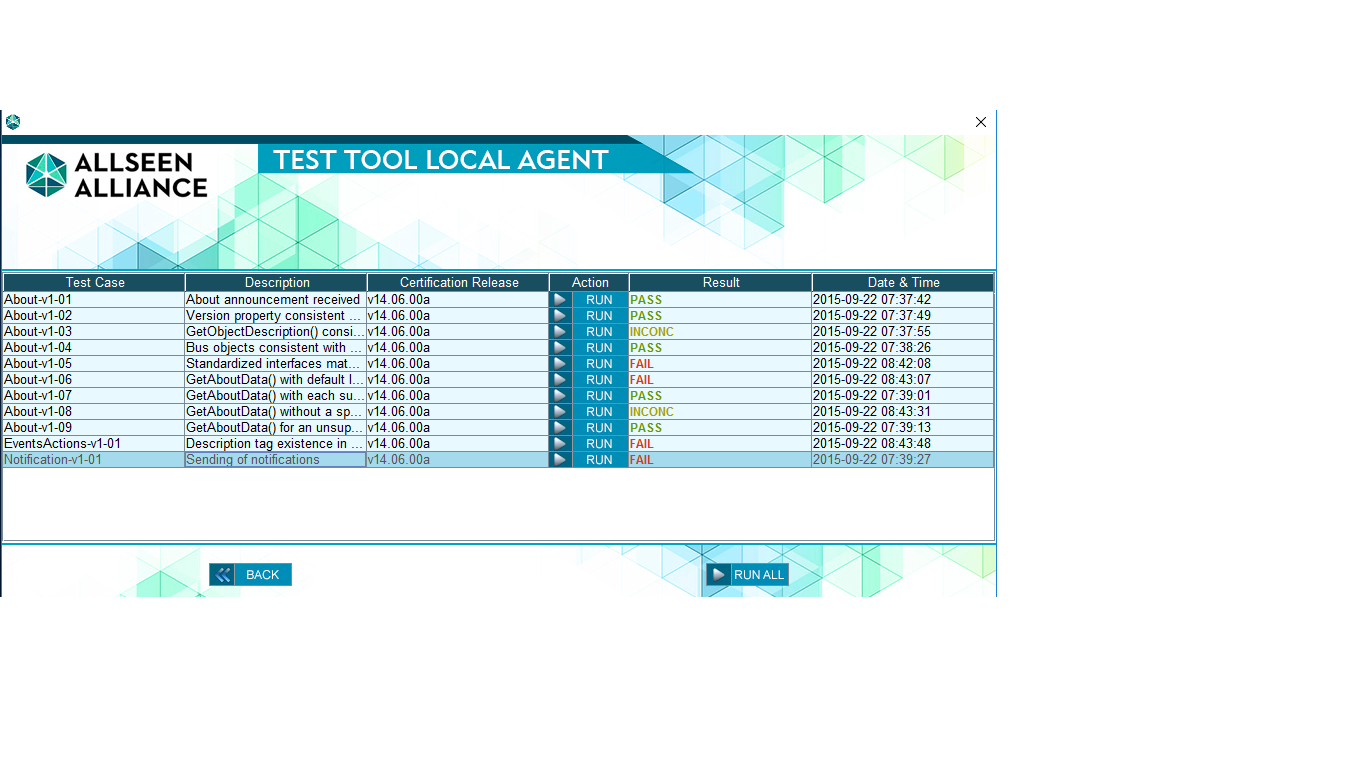Run test Notification-v1-01 via RUN label
This screenshot has width=1366, height=768.
click(600, 459)
